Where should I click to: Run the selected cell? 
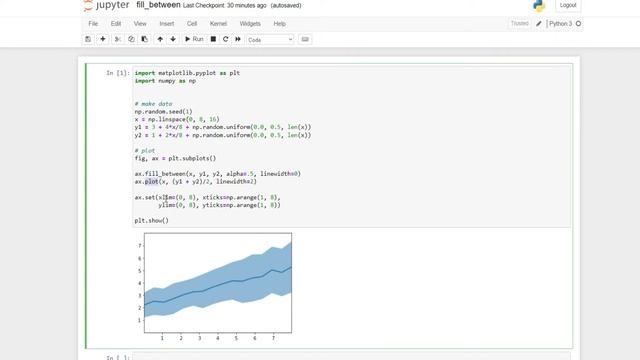[x=194, y=39]
